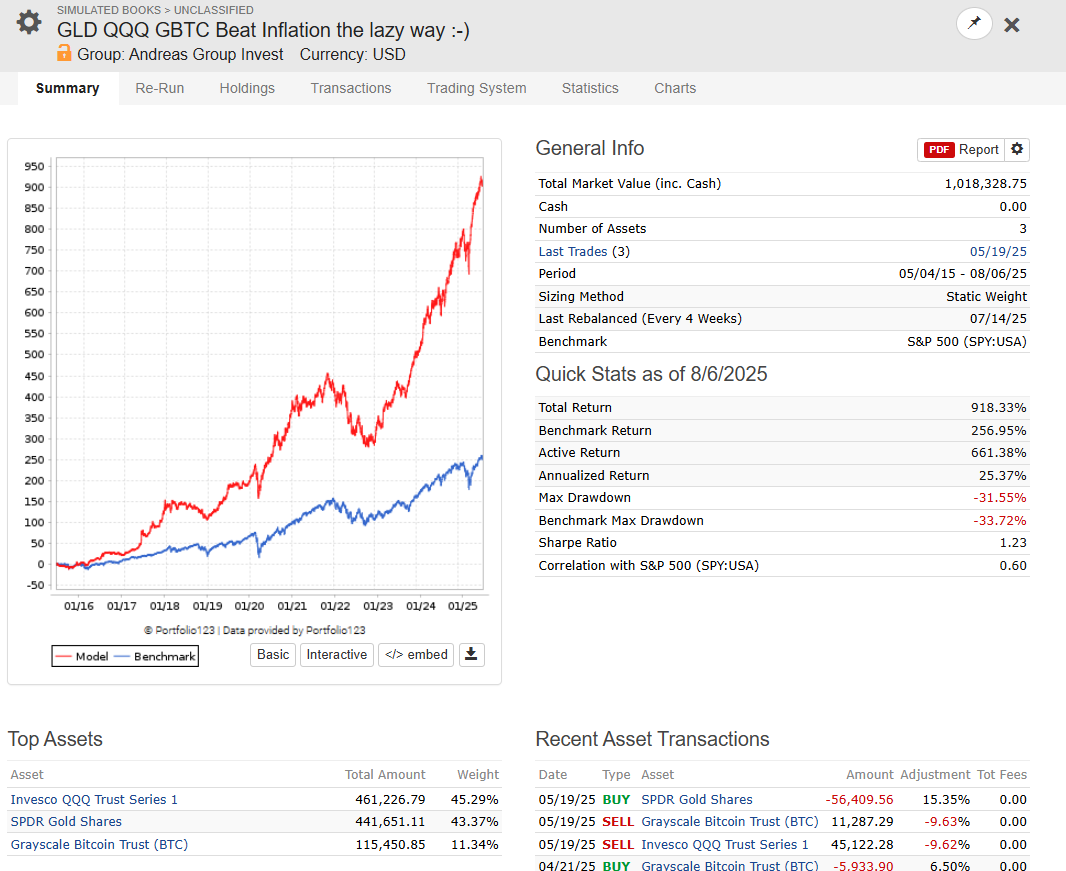This screenshot has width=1066, height=871.
Task: Open Invesco QQQ Trust in the 05/19/25 SELL transaction
Action: (725, 844)
